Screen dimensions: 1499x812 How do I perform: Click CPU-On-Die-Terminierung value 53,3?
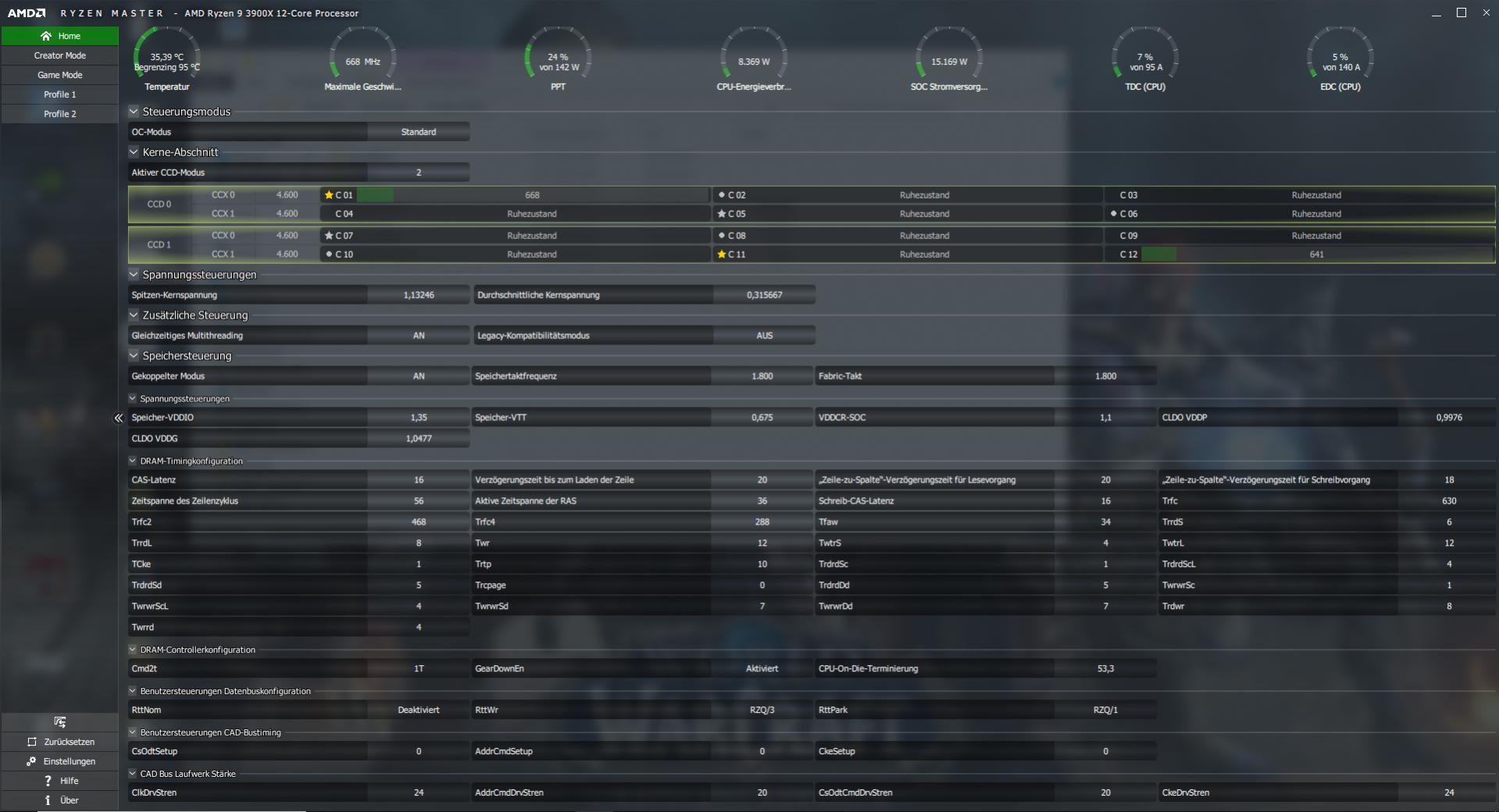point(1105,668)
